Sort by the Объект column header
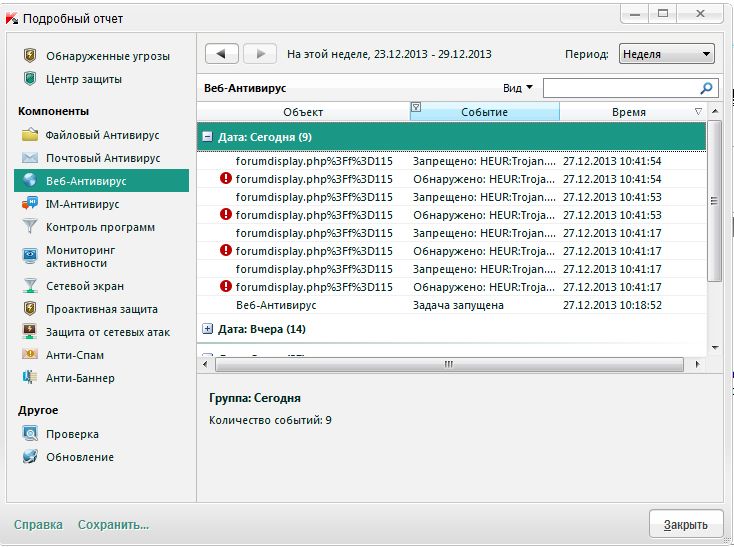Viewport: 734px width, 547px height. (x=303, y=112)
